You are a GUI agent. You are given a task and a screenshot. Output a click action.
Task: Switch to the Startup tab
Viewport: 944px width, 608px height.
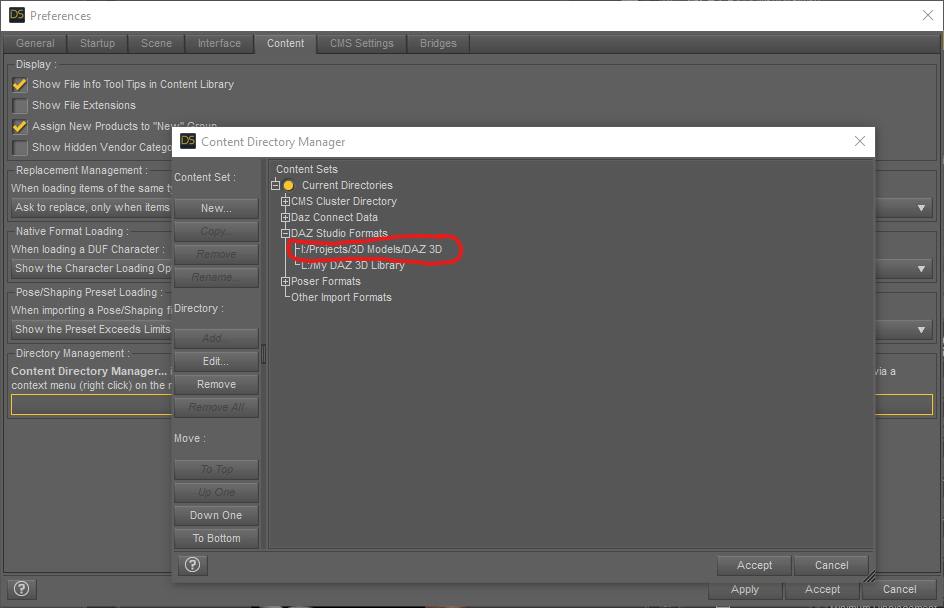click(x=98, y=43)
